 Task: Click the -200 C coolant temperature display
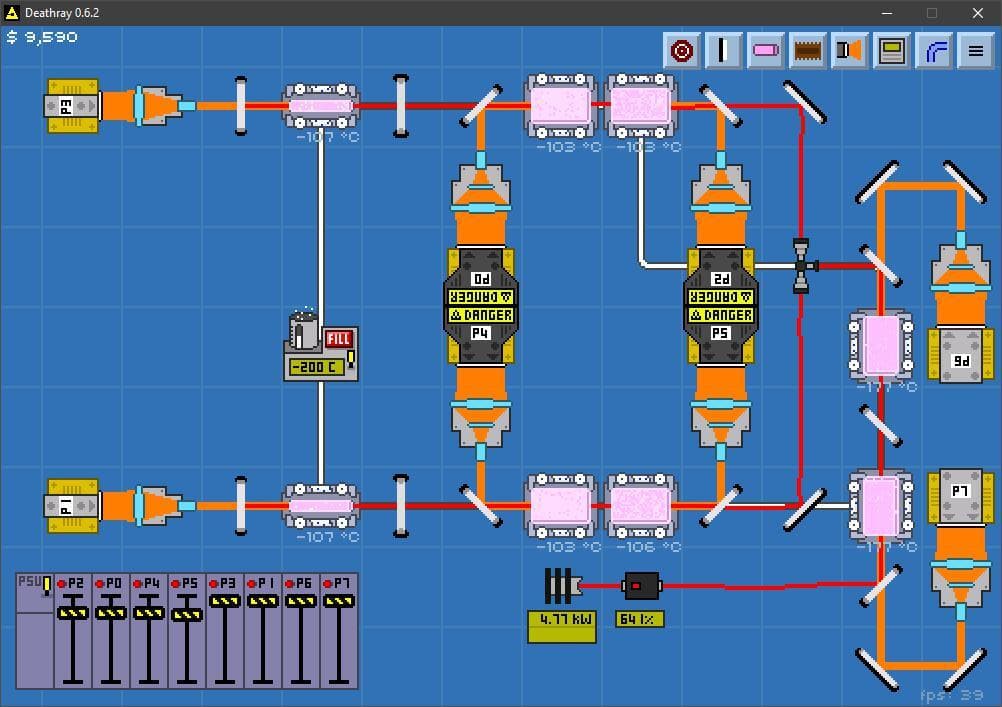[316, 367]
